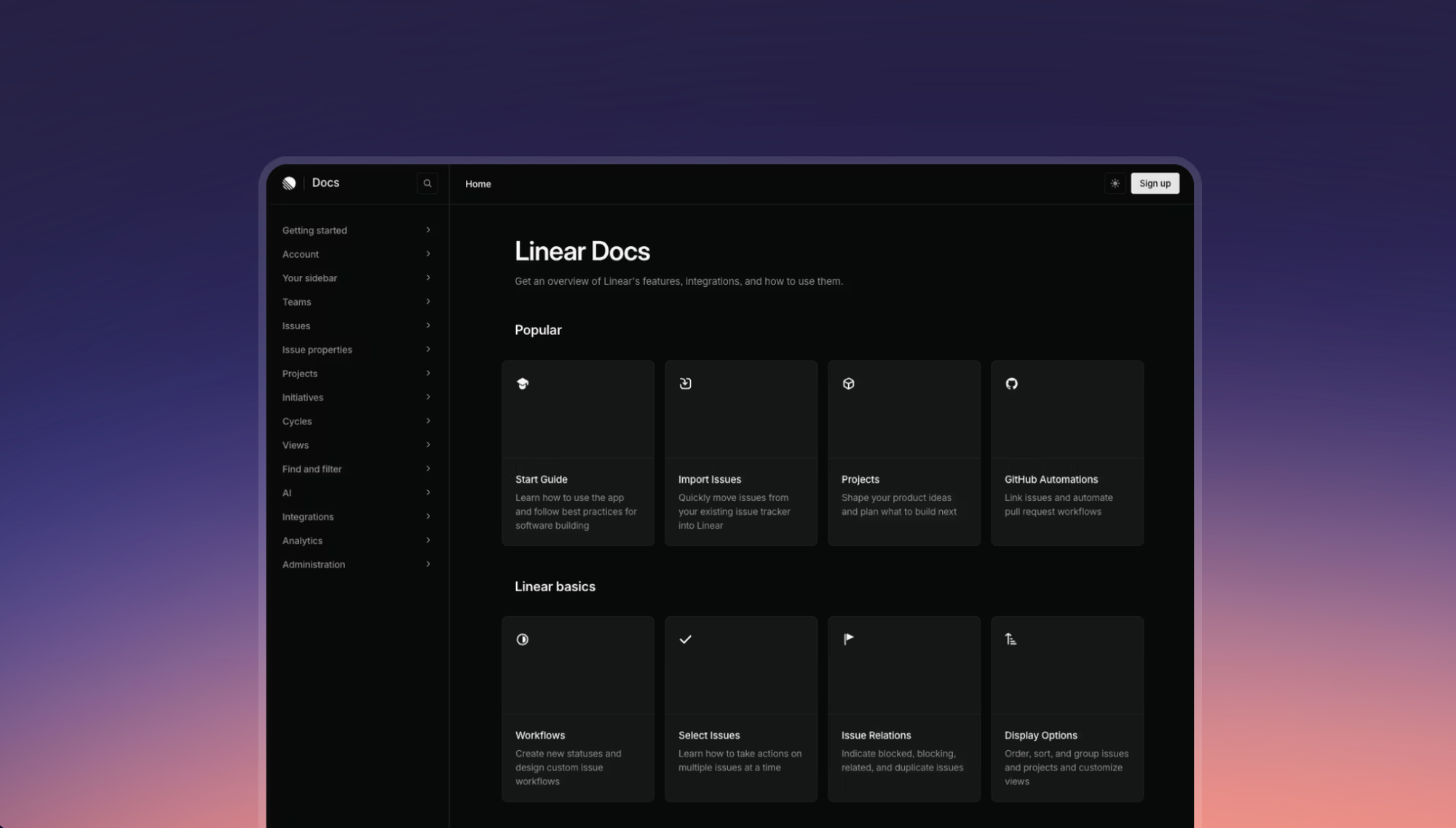Click the Workflows half-circle status icon

(522, 639)
